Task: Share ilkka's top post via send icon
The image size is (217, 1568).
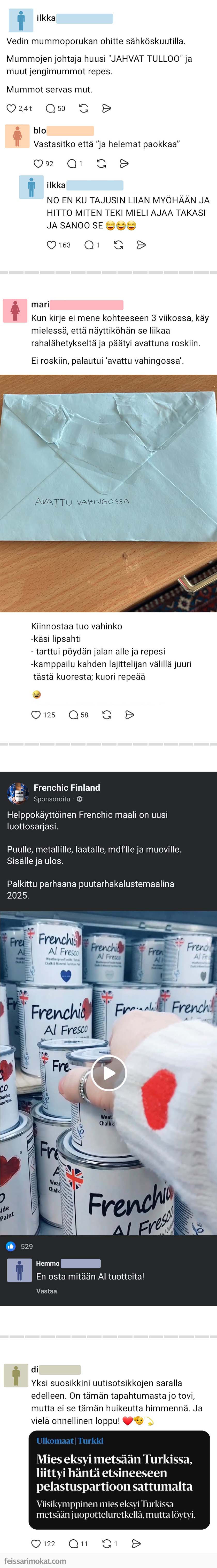Action: click(x=107, y=108)
